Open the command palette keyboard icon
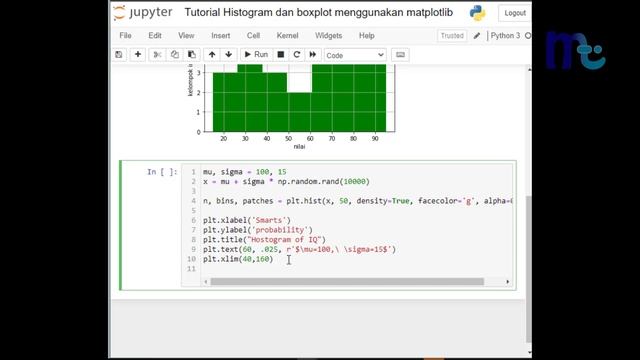Screen dimensions: 640x360 [x=400, y=55]
